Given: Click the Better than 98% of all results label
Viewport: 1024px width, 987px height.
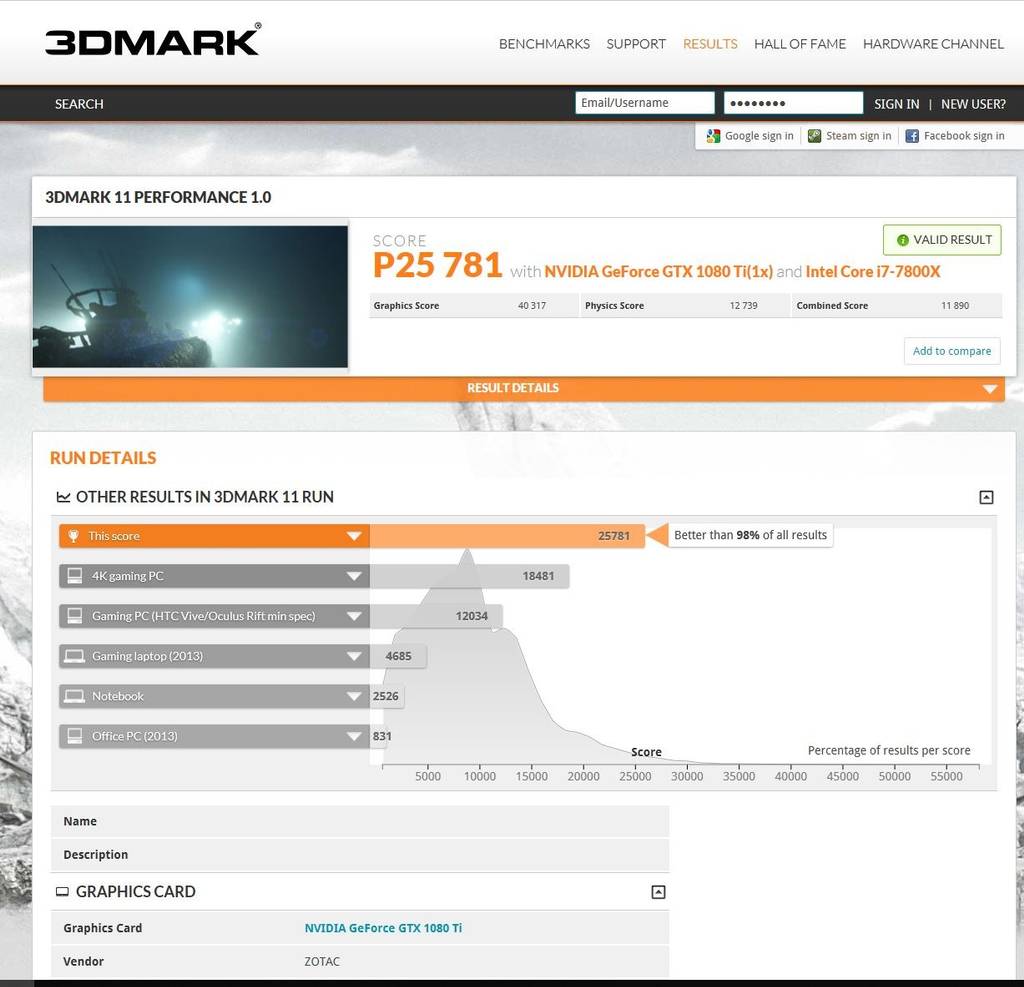Looking at the screenshot, I should 750,535.
